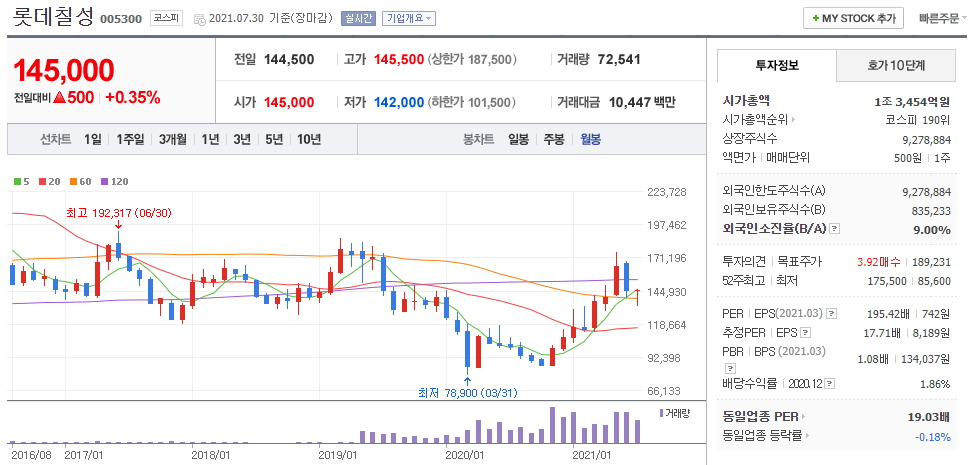
Task: Click the change rate +0.35%
Action: 132,97
